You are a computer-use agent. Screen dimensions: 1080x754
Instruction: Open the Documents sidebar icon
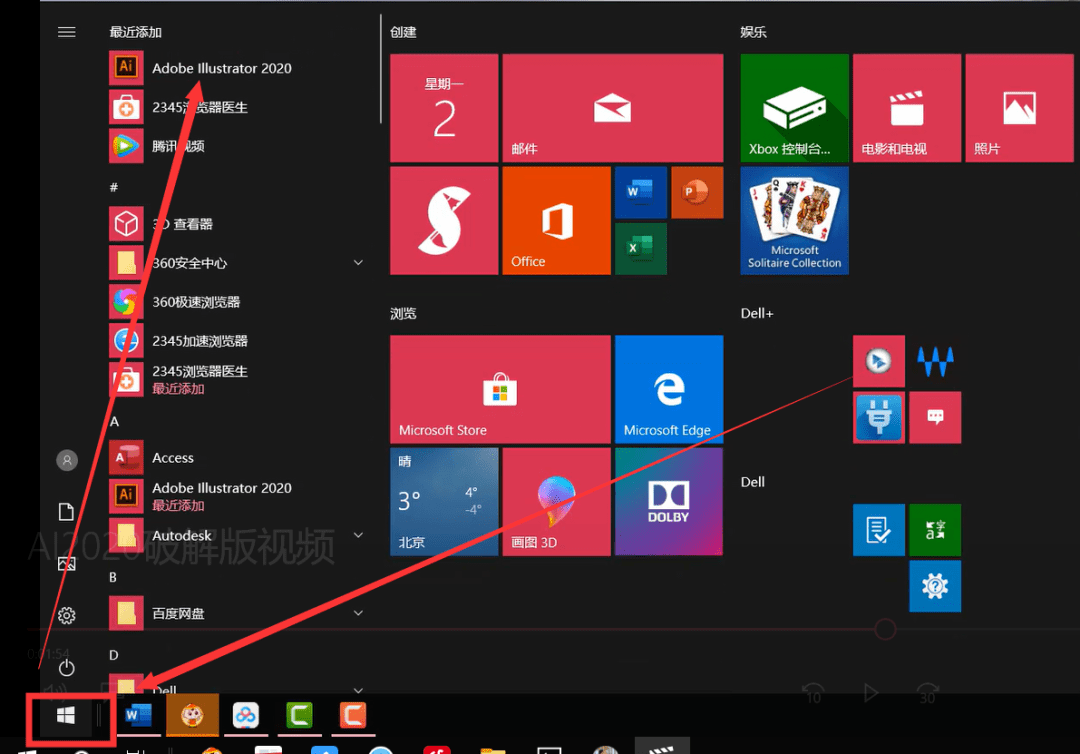pyautogui.click(x=67, y=512)
